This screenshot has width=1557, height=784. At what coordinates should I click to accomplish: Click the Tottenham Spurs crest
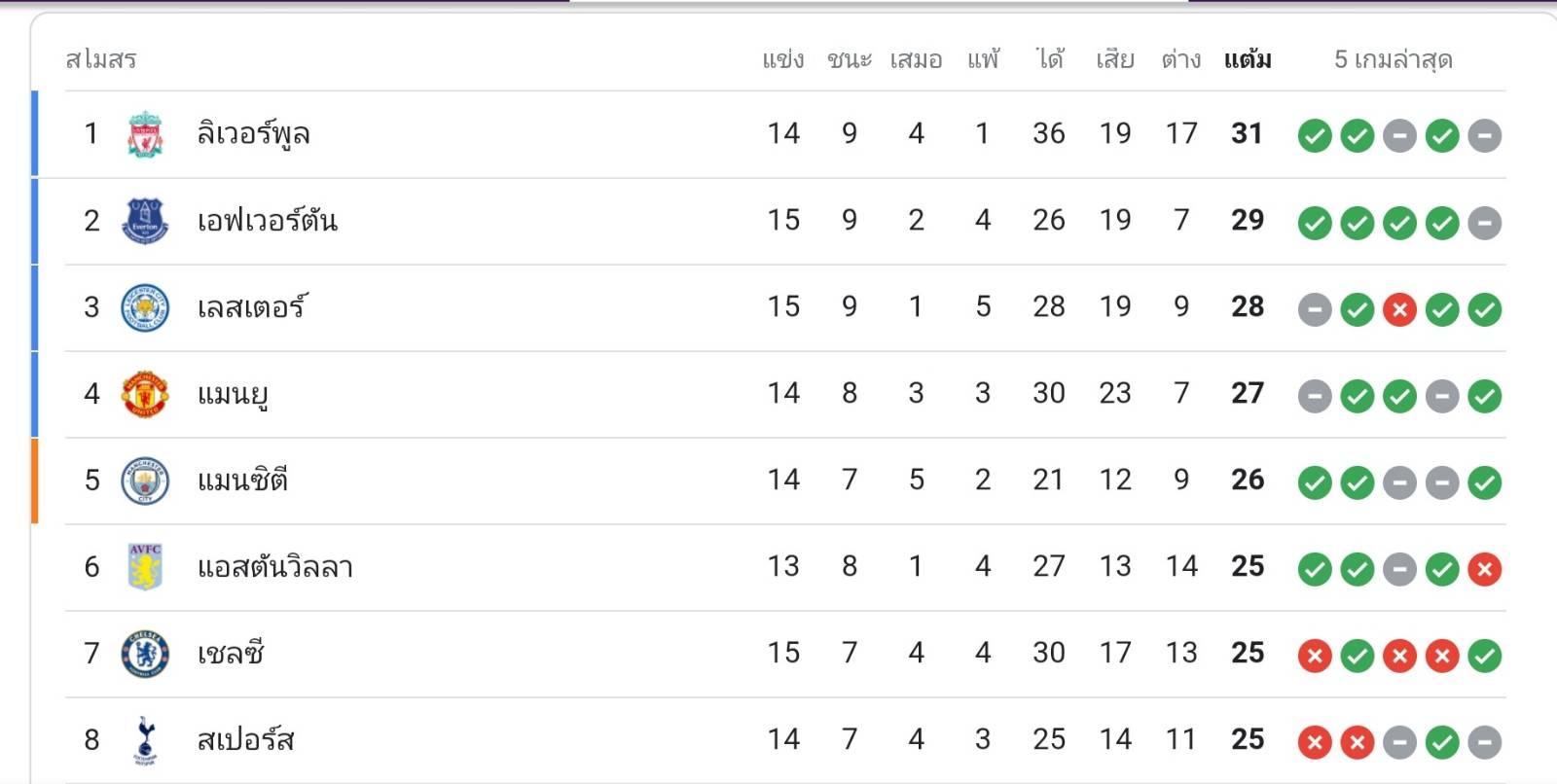pos(145,740)
